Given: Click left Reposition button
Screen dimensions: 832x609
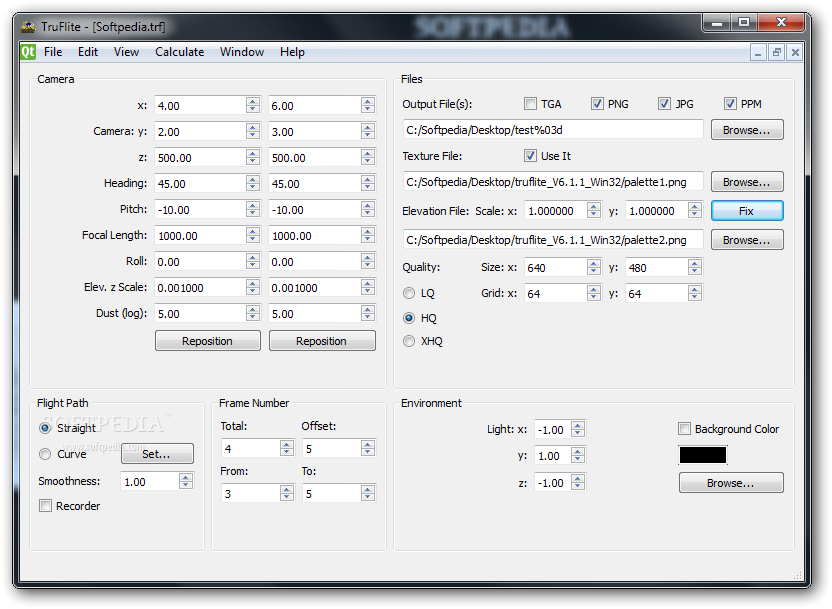Looking at the screenshot, I should [208, 341].
